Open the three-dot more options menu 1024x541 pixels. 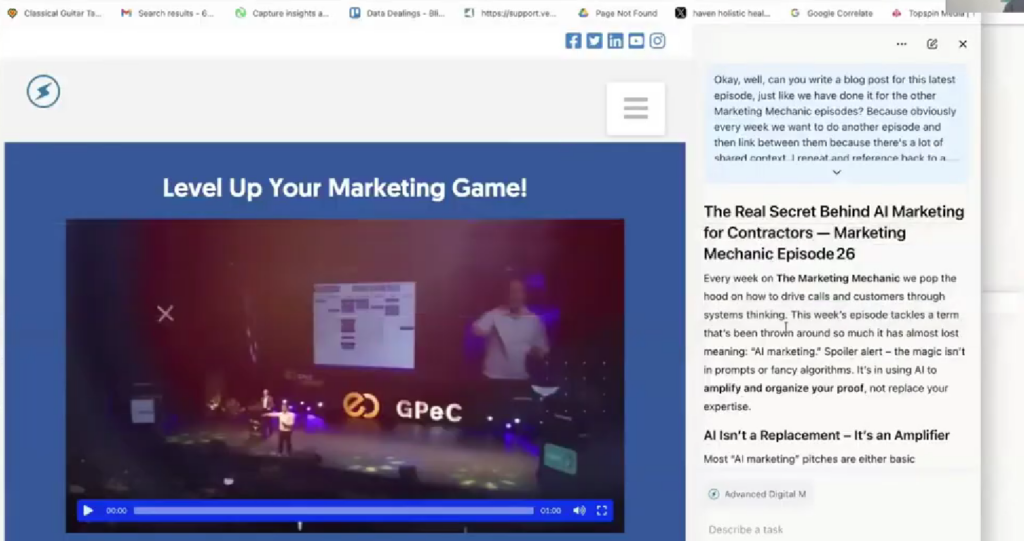click(x=901, y=44)
